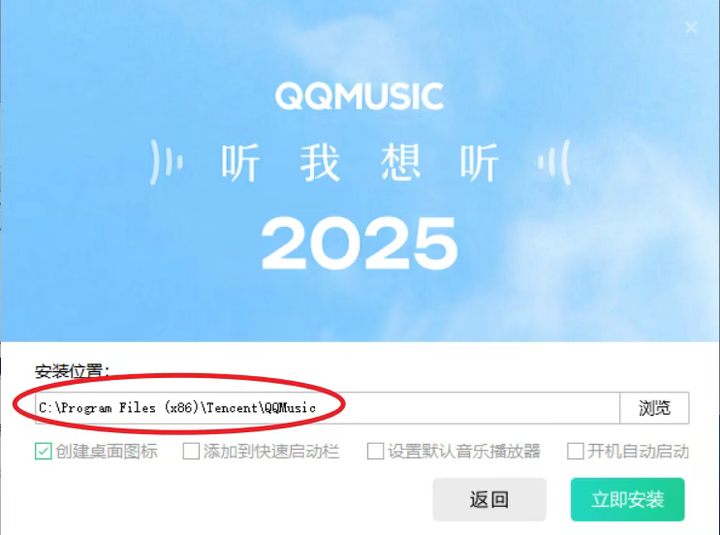The width and height of the screenshot is (720, 535).
Task: Click the large 2025 banner text
Action: click(x=359, y=243)
